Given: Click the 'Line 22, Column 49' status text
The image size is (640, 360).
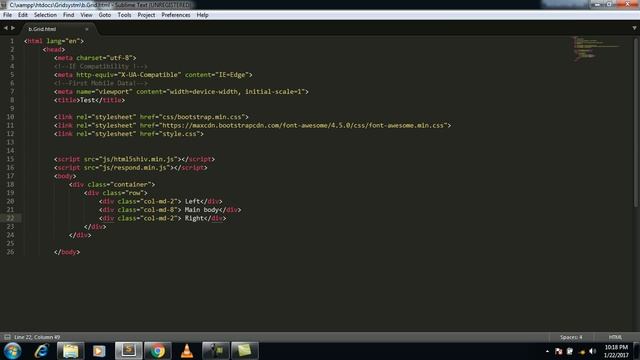Looking at the screenshot, I should coord(37,337).
